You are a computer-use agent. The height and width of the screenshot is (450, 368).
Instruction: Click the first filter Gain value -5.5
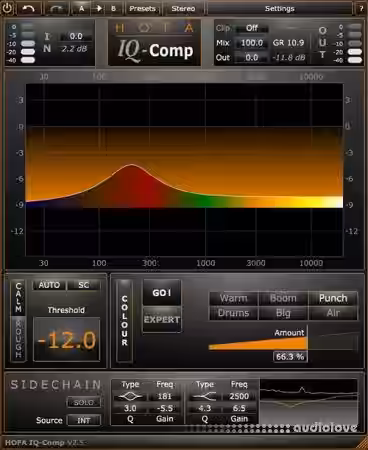pos(165,408)
